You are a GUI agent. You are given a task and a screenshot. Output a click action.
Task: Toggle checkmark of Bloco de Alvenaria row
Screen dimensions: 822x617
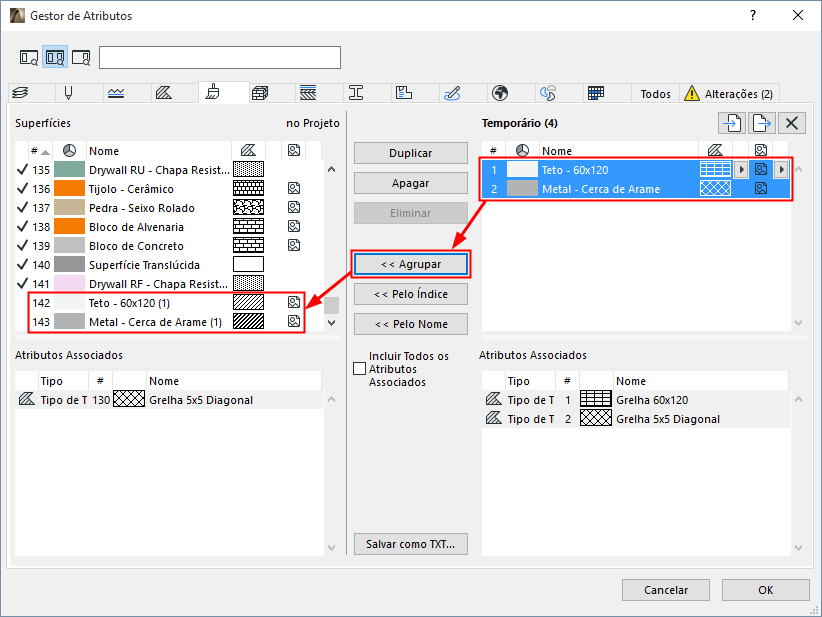(23, 226)
